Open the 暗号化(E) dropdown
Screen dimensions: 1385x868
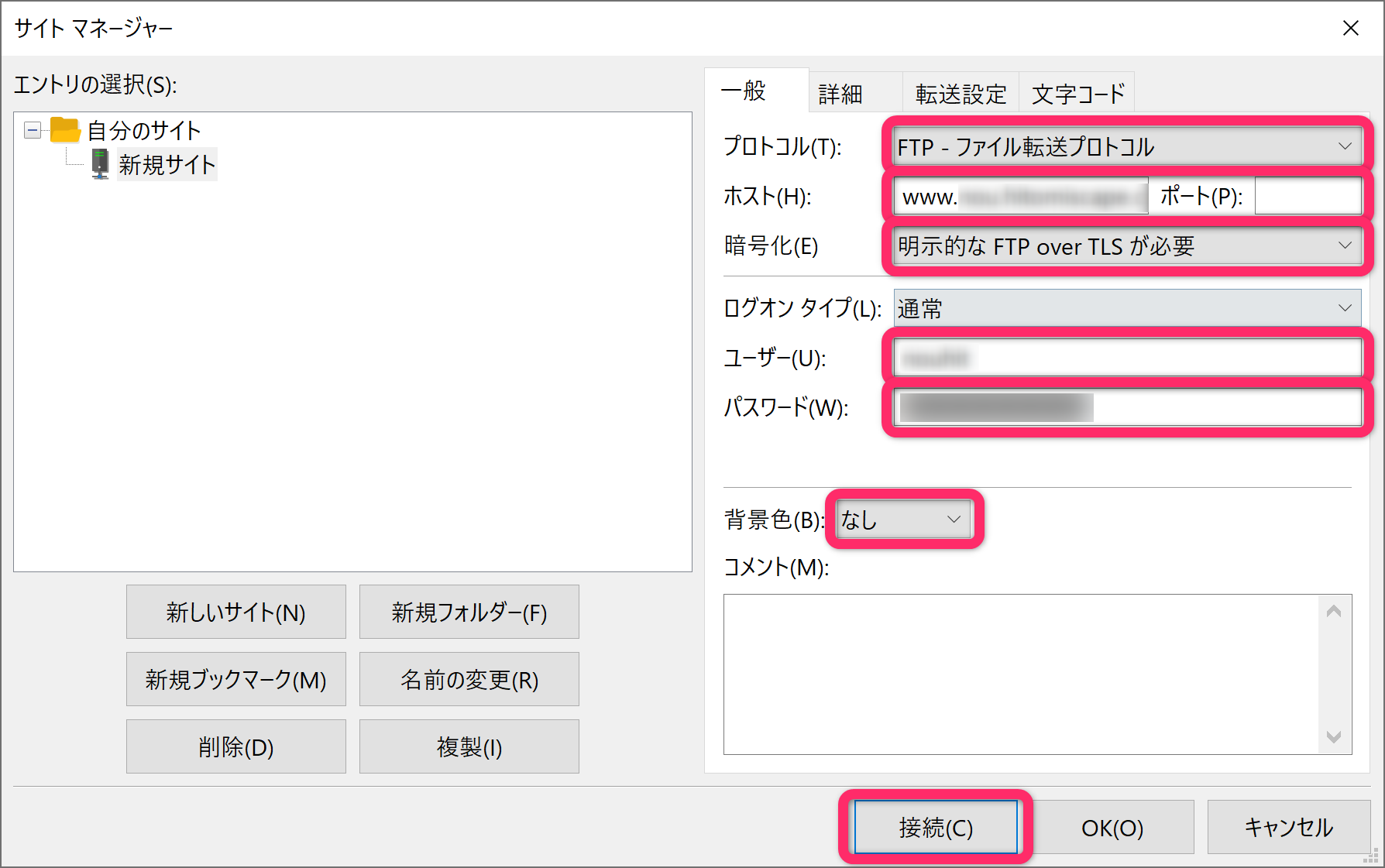click(1345, 246)
